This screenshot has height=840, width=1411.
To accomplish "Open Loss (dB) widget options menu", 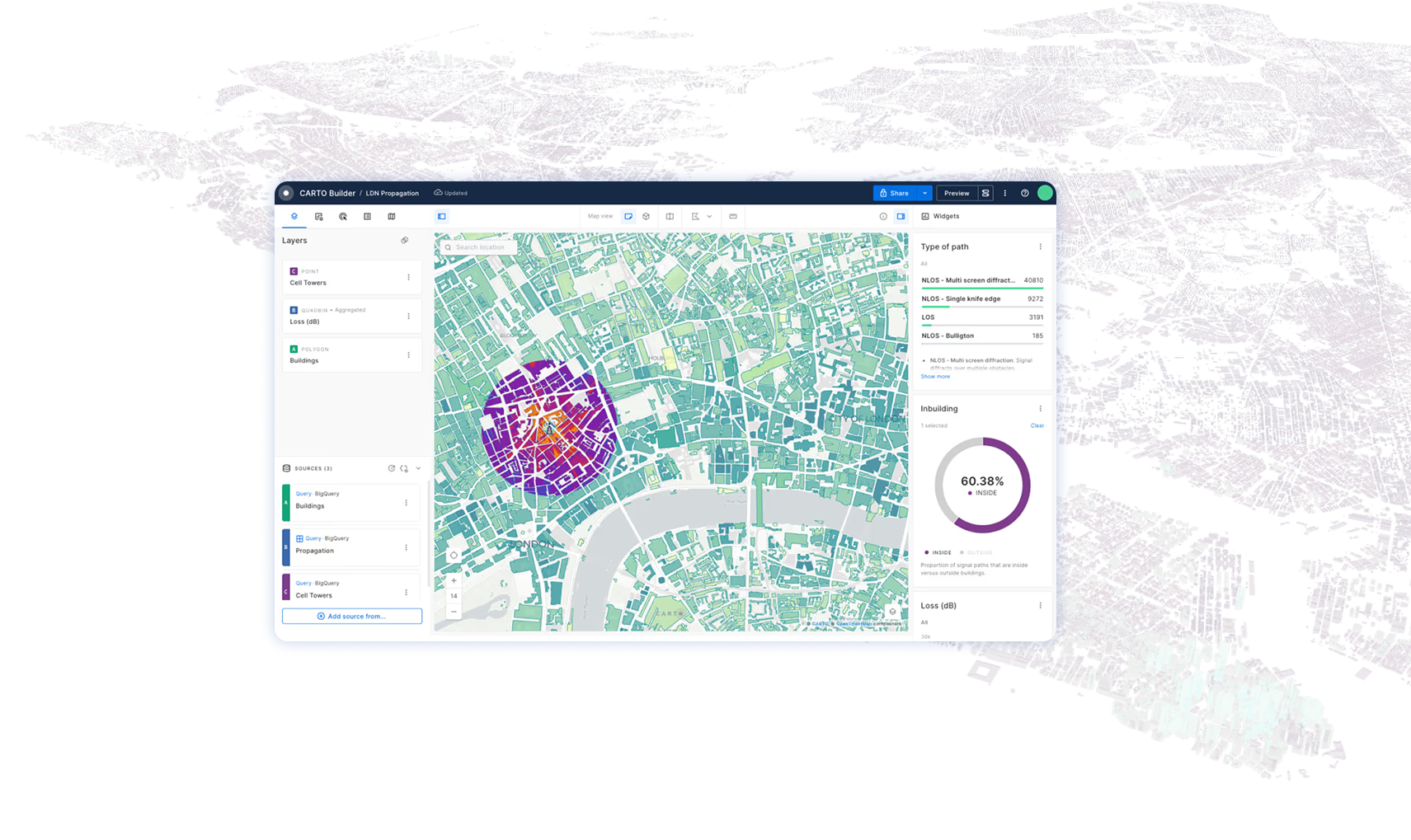I will (1040, 606).
